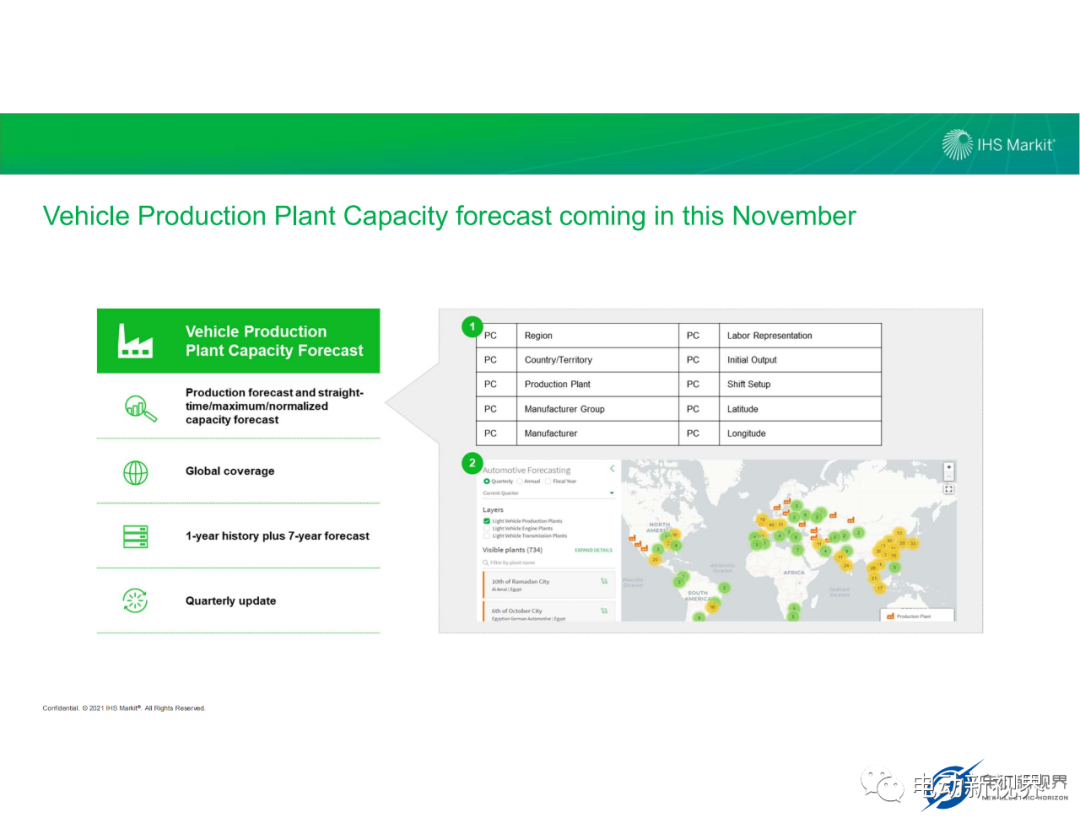This screenshot has height=834, width=1080.
Task: Toggle fullscreen map view
Action: coord(948,489)
